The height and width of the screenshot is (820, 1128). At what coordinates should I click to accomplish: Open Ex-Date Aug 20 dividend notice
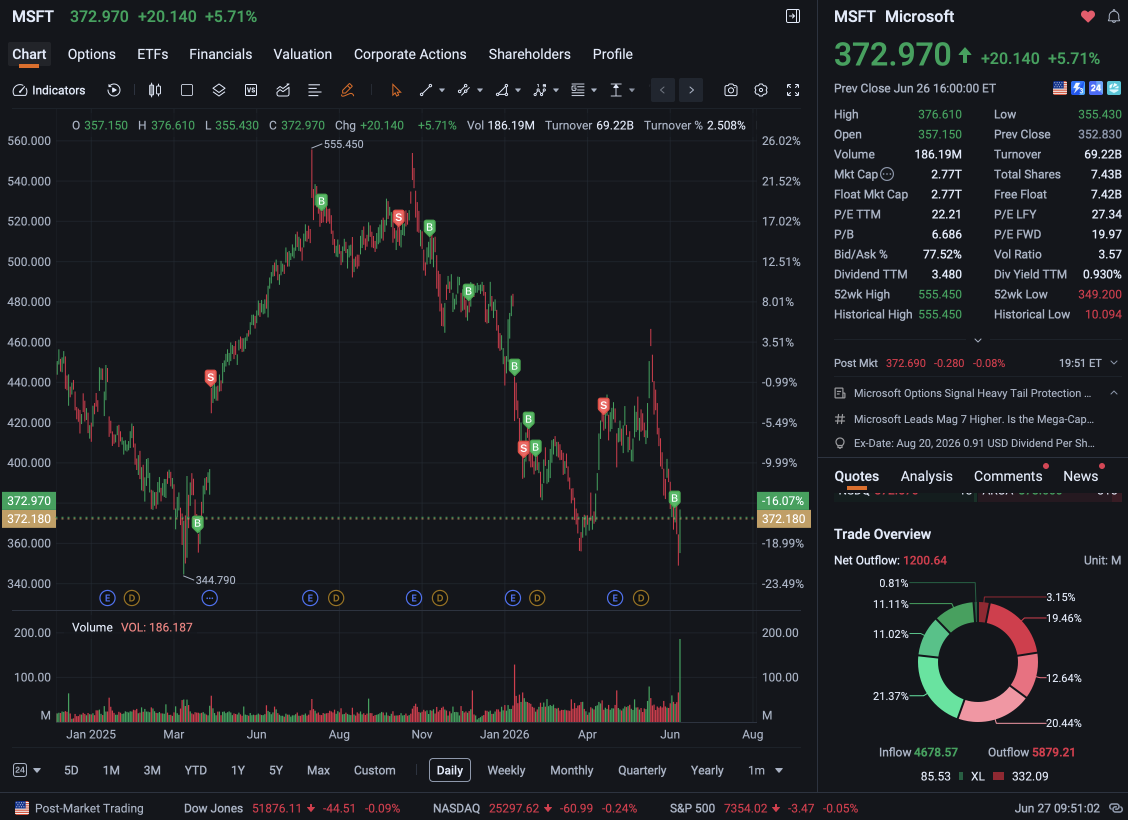click(x=974, y=443)
